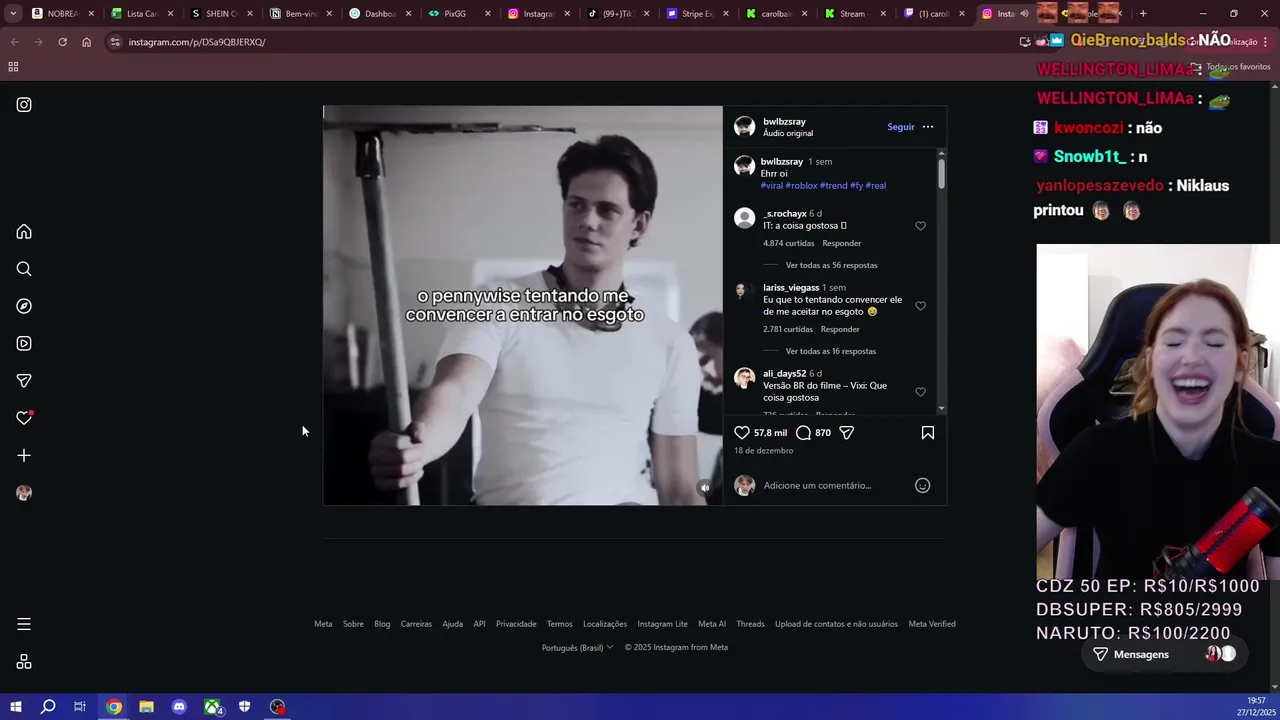
Task: Open File Explorer from taskbar
Action: click(x=146, y=707)
